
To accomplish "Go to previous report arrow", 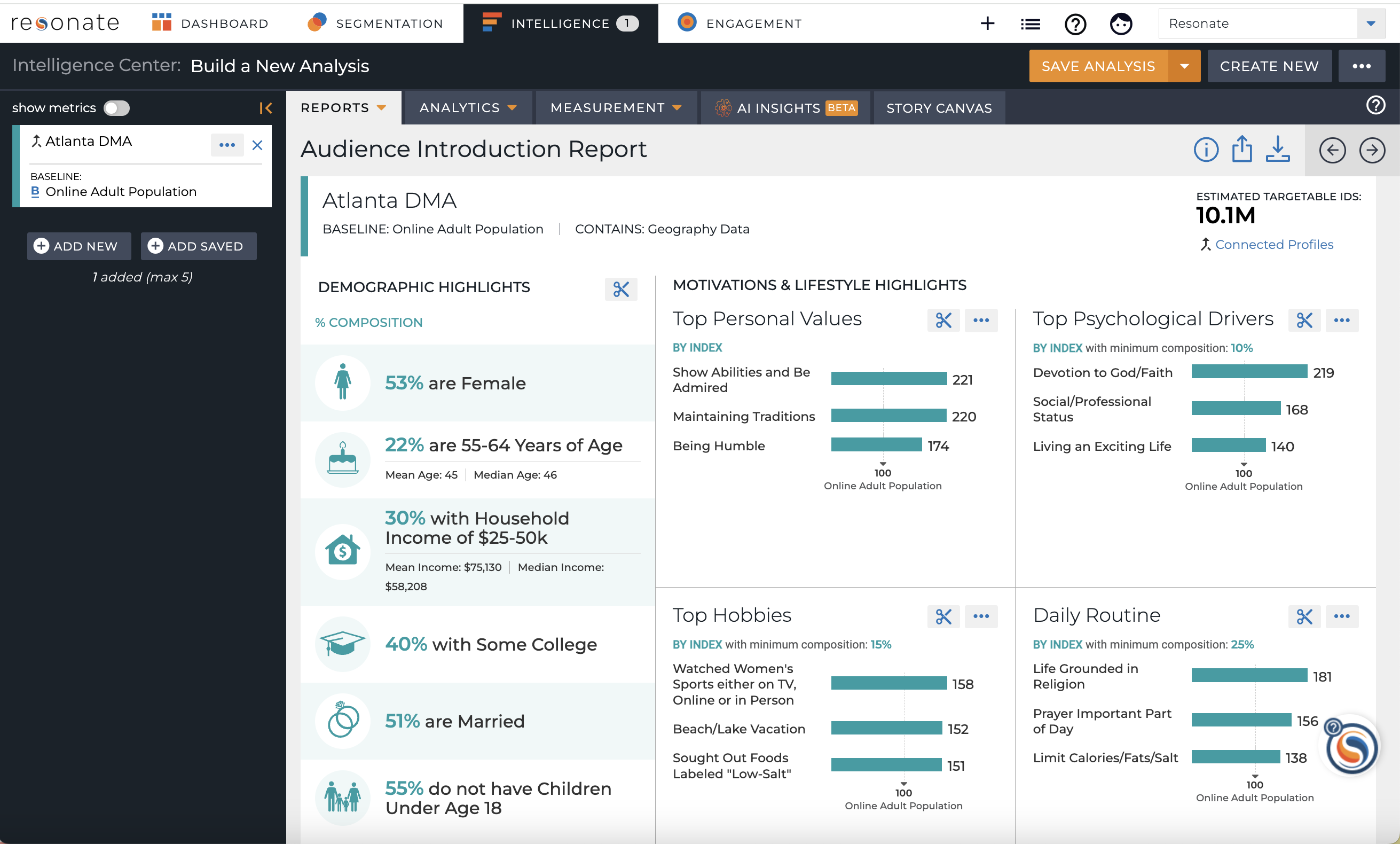I will 1332,150.
